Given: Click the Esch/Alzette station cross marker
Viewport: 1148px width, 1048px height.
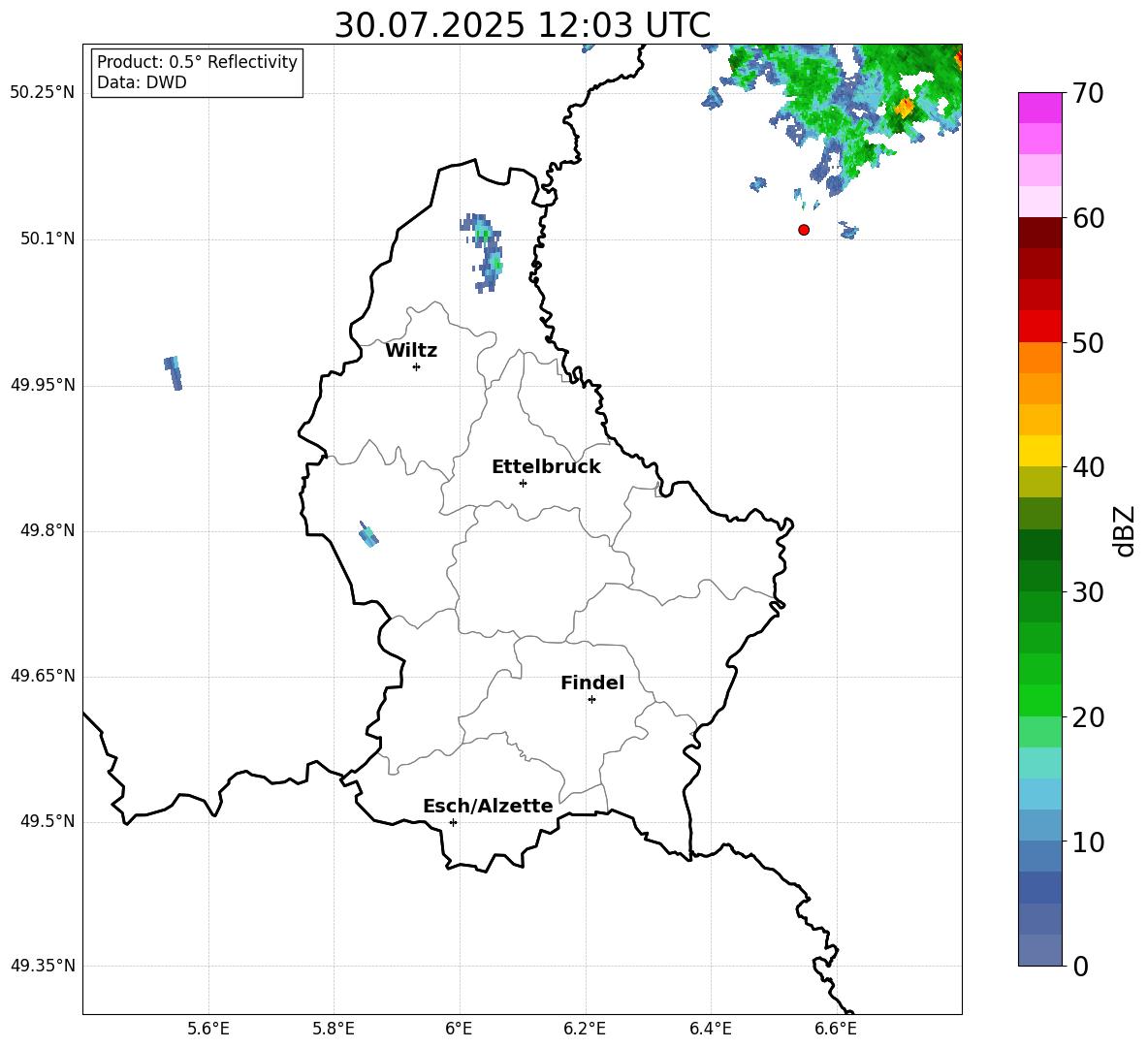Looking at the screenshot, I should point(453,822).
